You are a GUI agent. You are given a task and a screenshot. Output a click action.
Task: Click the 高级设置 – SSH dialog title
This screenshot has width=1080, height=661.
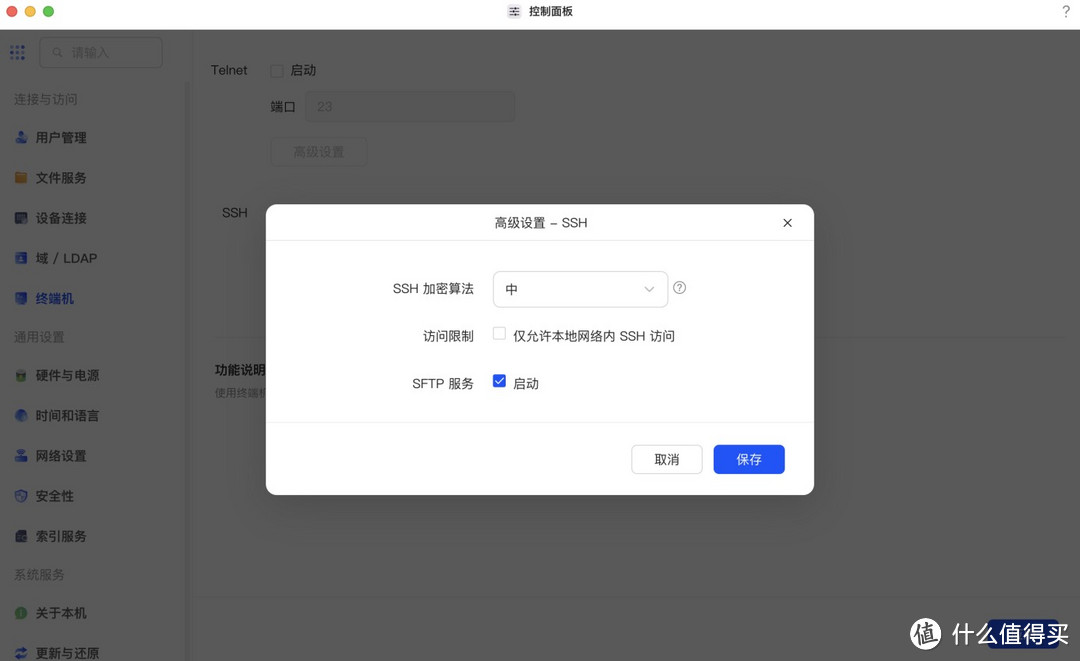coord(541,222)
